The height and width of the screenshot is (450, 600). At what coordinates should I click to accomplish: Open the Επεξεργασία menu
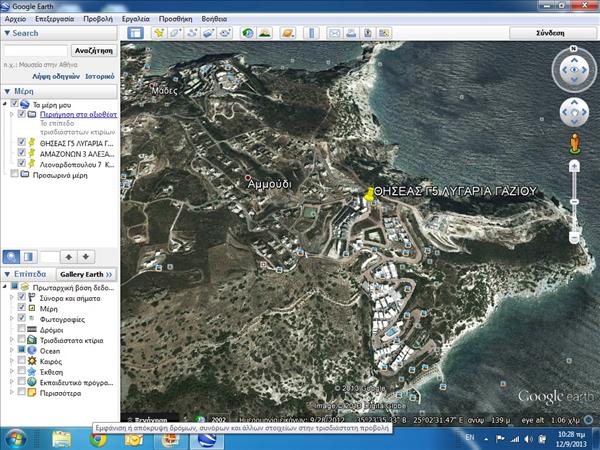coord(54,19)
